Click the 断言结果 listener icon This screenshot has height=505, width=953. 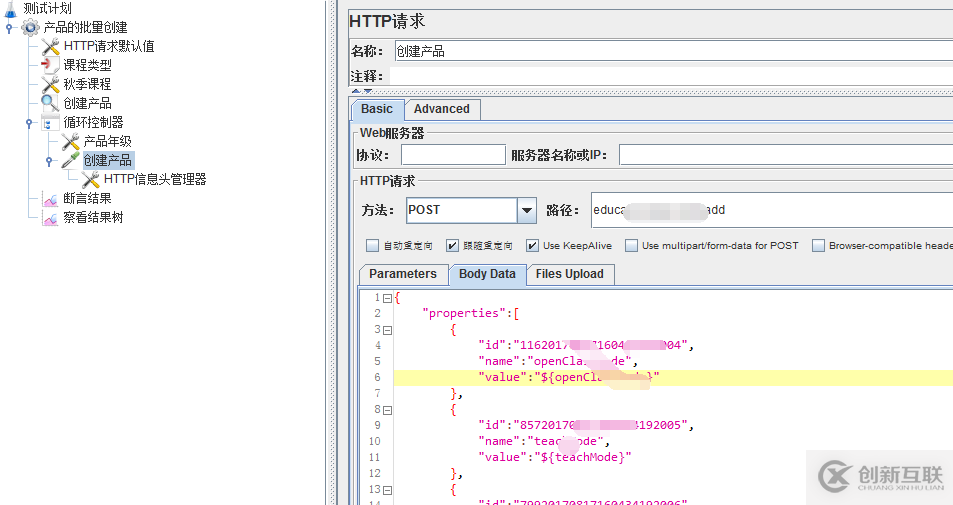[50, 198]
